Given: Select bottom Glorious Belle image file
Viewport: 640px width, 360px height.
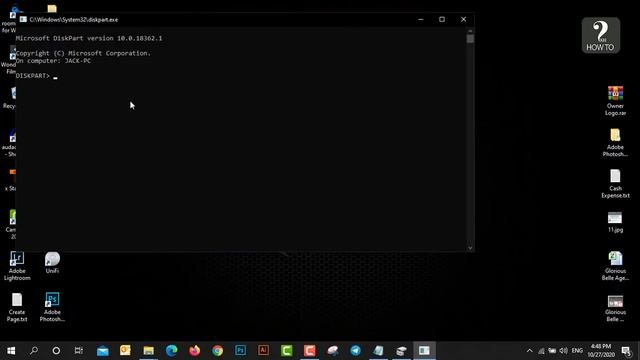Looking at the screenshot, I should [615, 308].
